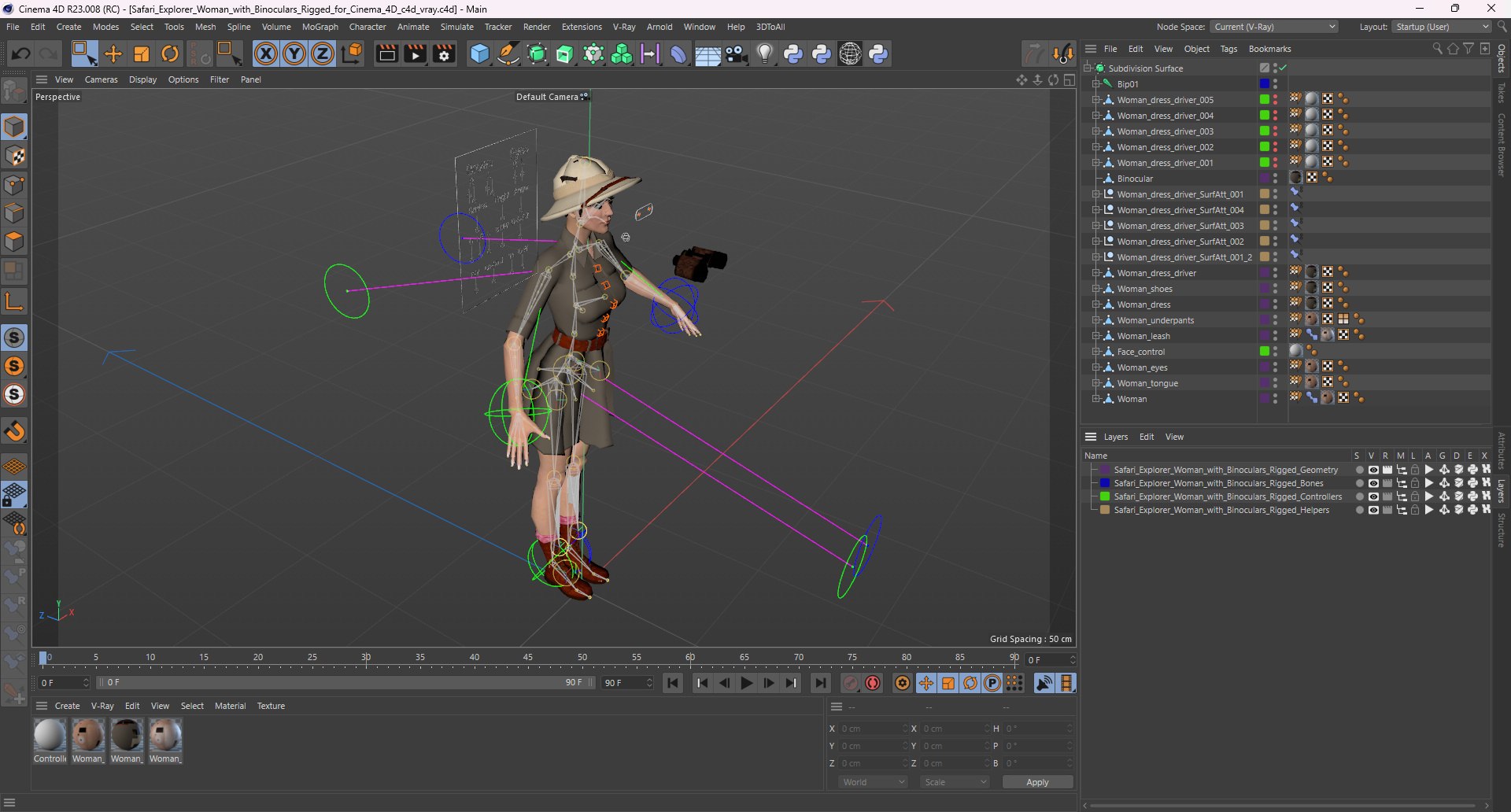Activate the Scale tool

(x=142, y=54)
